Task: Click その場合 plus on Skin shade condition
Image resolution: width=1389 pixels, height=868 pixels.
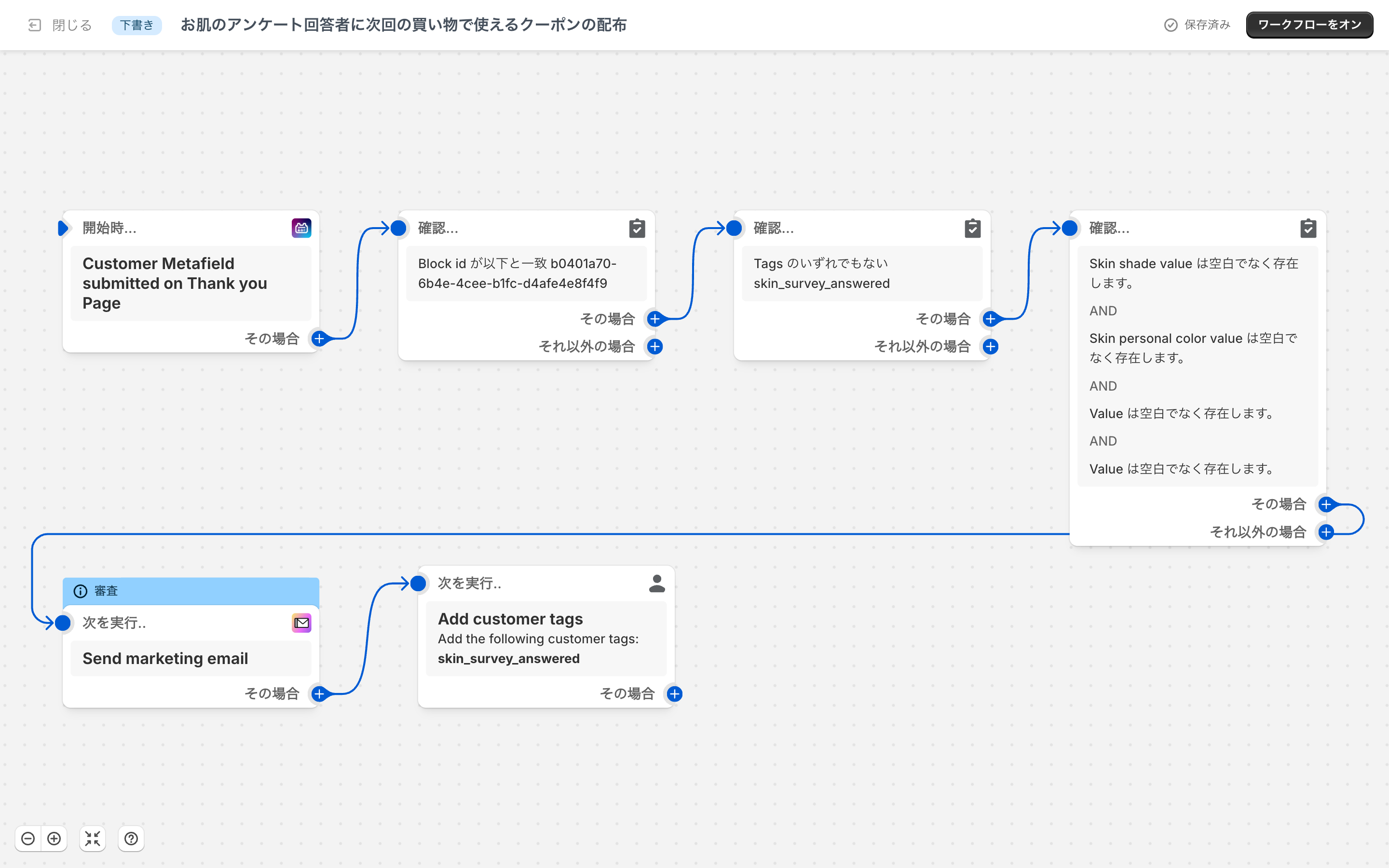Action: pyautogui.click(x=1326, y=504)
